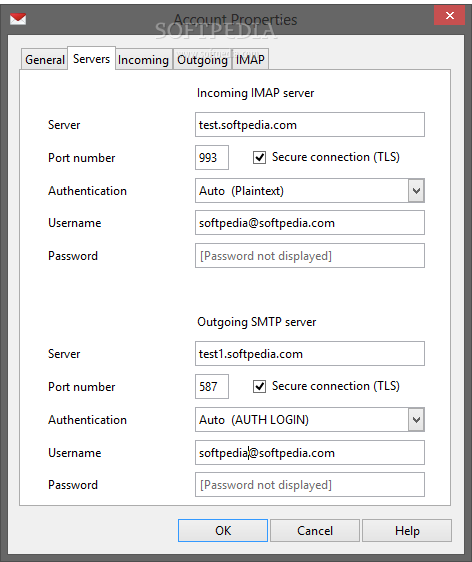Open the SMTP Authentication dropdown Auto (AUTH LOGIN)

pyautogui.click(x=310, y=420)
